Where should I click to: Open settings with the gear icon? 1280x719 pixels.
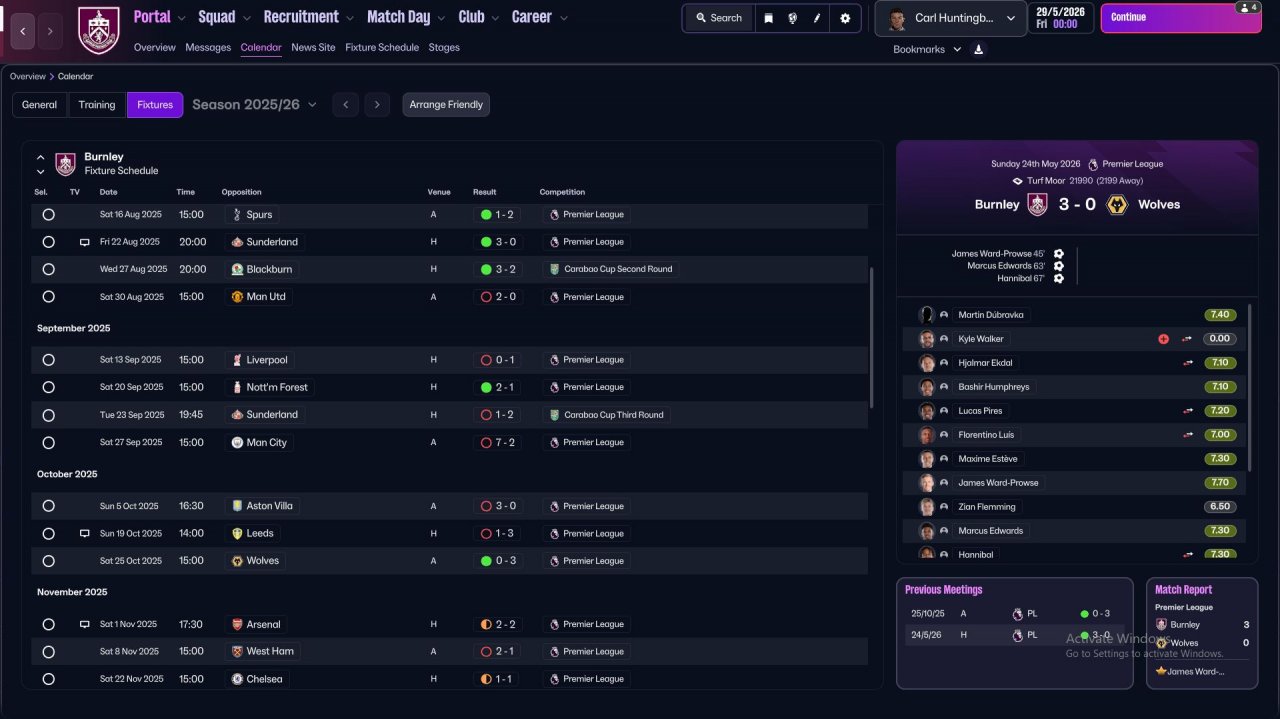coord(845,18)
